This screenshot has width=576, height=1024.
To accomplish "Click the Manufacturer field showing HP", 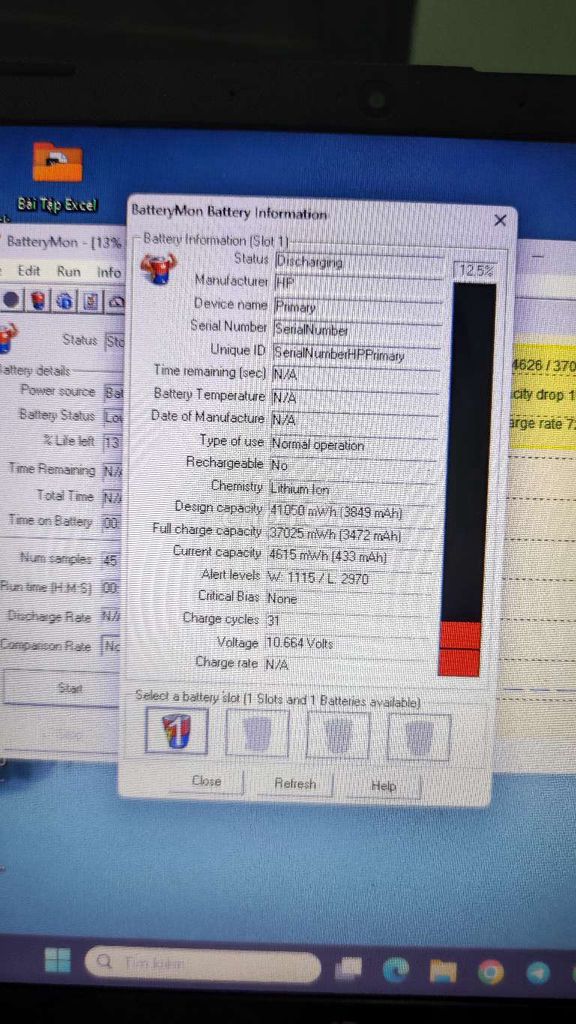I will click(x=358, y=283).
